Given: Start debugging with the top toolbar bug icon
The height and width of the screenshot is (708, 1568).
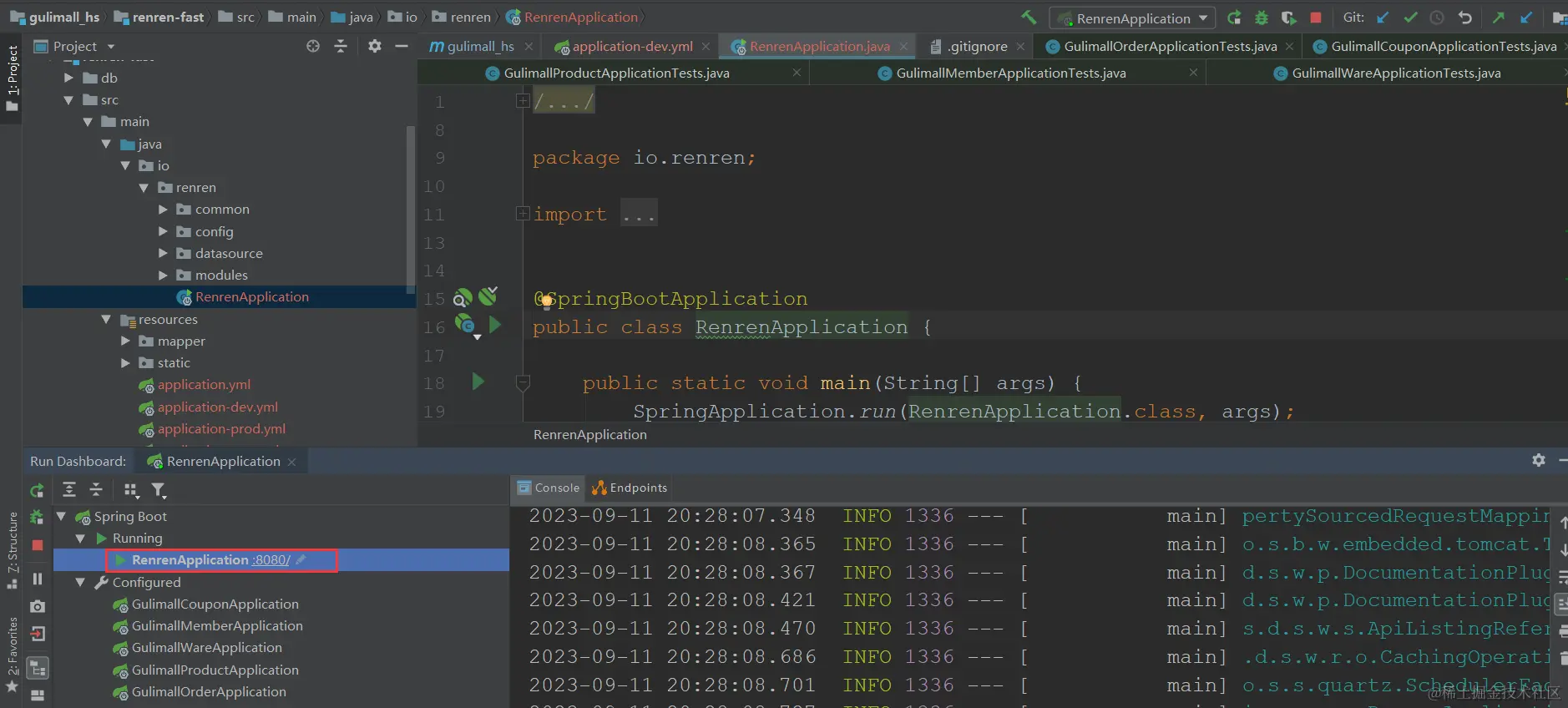Looking at the screenshot, I should pyautogui.click(x=1262, y=18).
